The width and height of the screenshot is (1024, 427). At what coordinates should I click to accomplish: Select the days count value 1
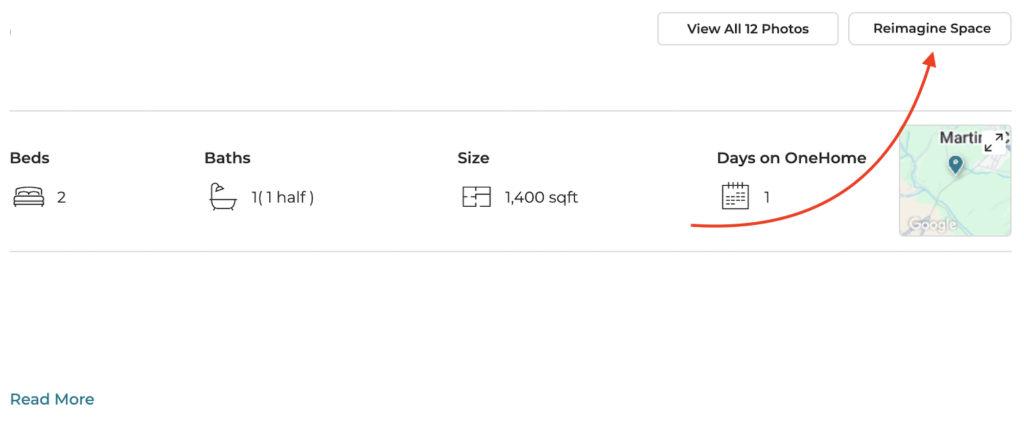[x=767, y=197]
